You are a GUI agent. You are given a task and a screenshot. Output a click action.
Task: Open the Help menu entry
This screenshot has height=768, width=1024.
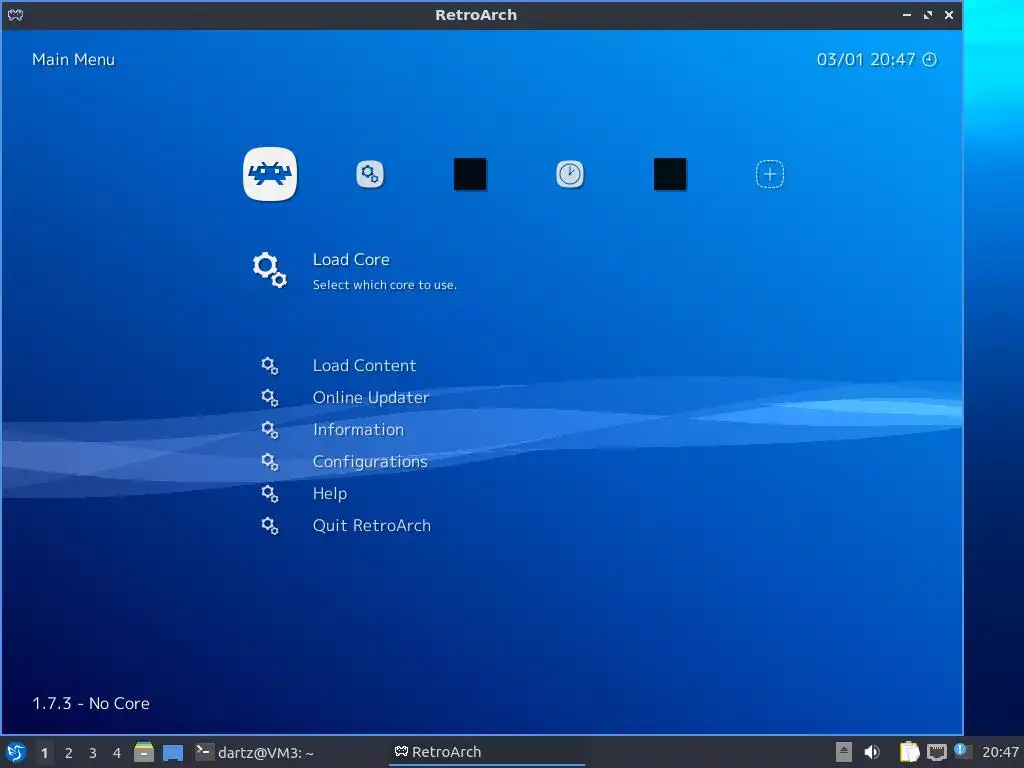coord(329,494)
